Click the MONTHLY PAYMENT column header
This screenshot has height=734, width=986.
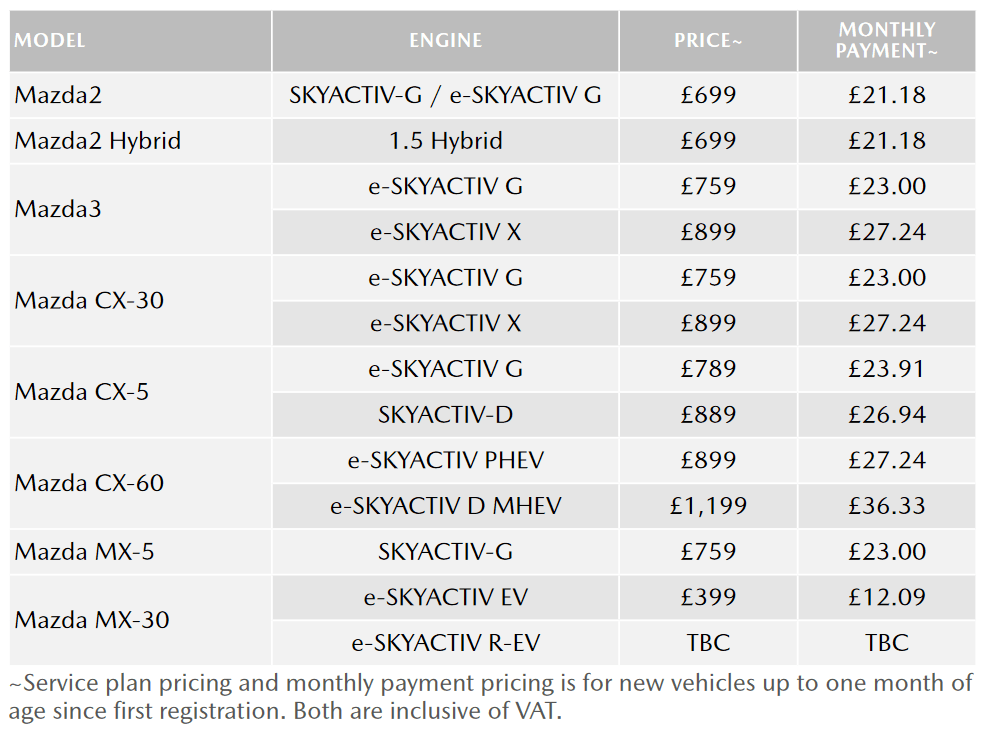(x=887, y=40)
